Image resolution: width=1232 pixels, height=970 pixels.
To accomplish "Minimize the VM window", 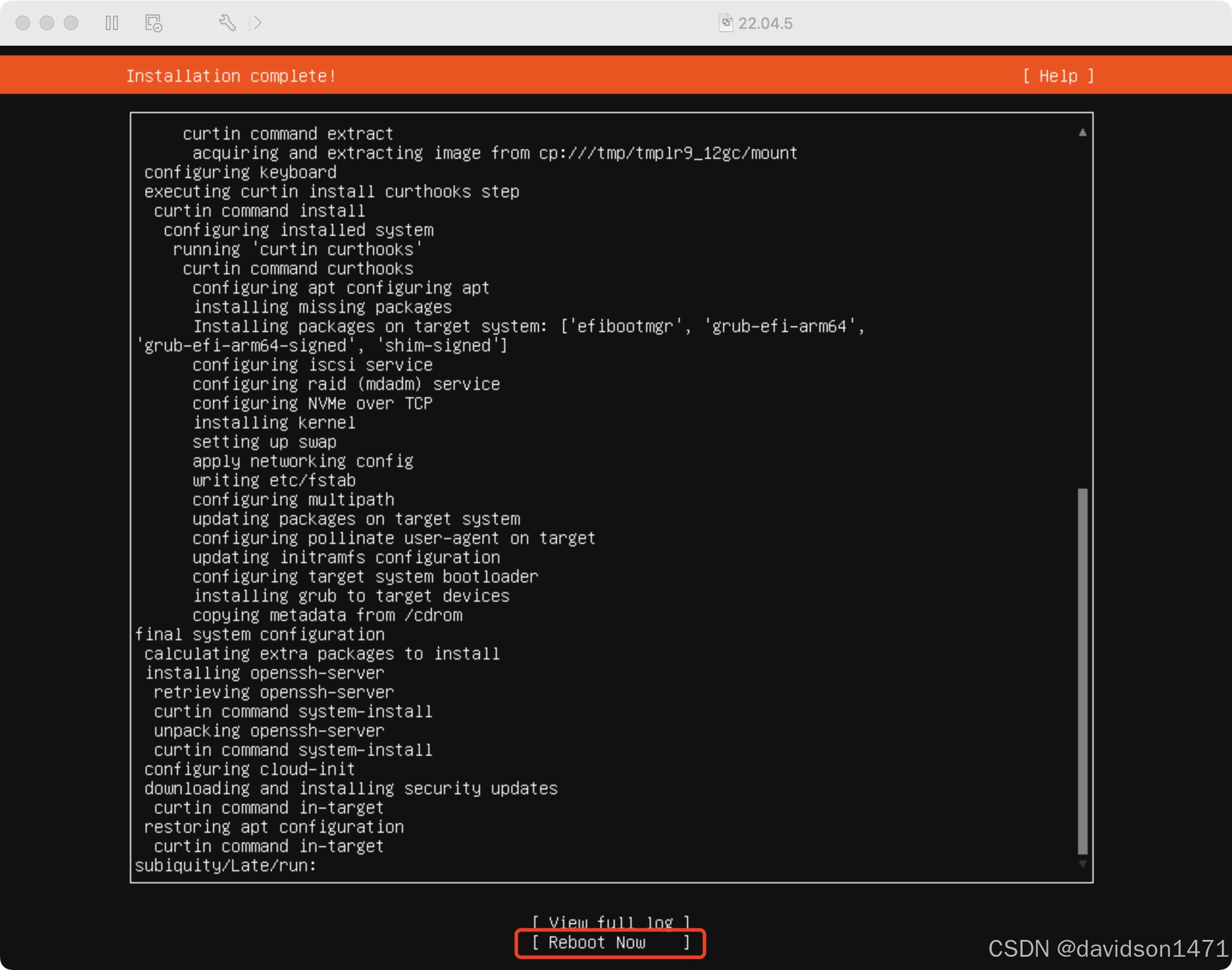I will (x=47, y=23).
